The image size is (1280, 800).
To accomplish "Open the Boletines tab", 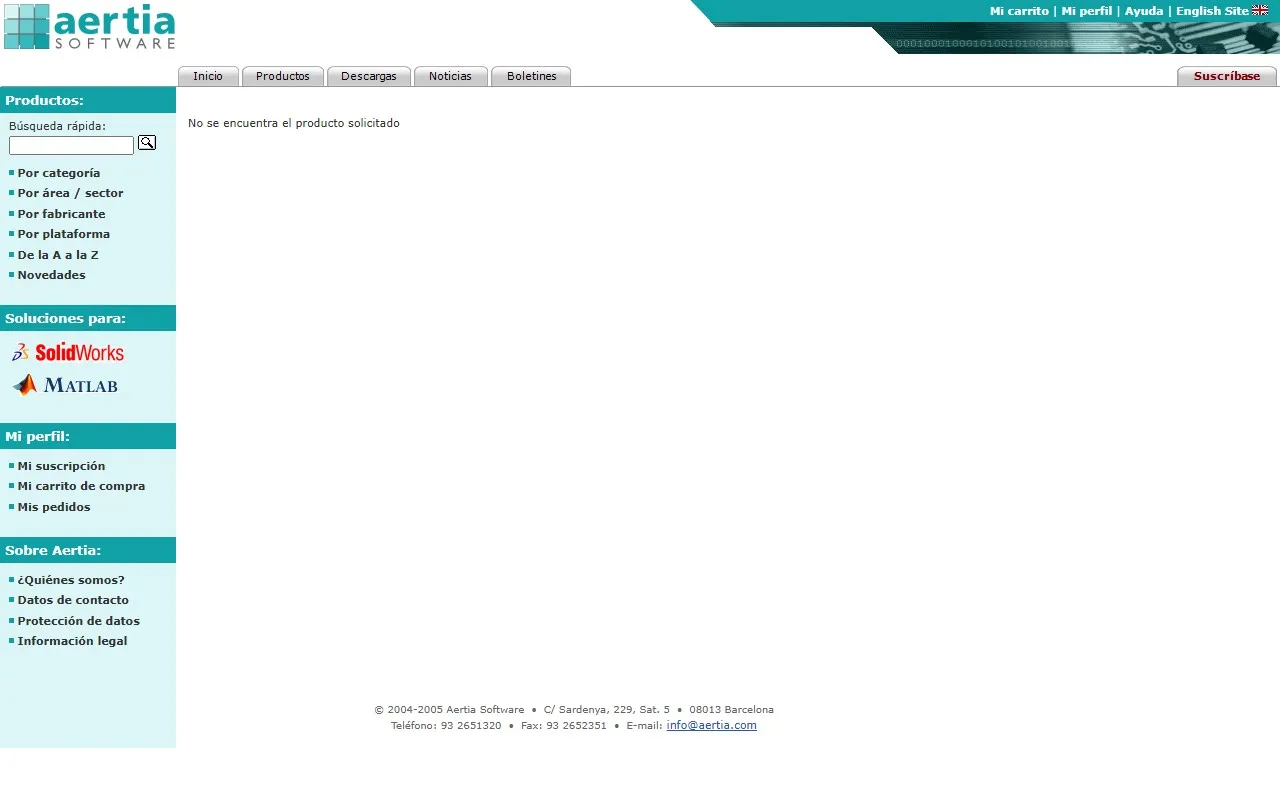I will pyautogui.click(x=531, y=76).
